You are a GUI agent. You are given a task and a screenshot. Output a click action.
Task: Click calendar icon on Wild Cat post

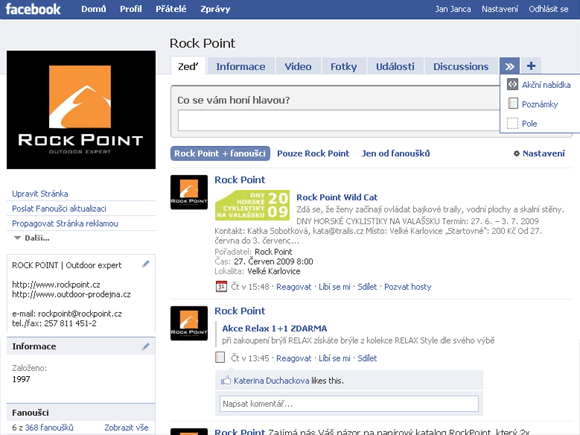(x=221, y=286)
